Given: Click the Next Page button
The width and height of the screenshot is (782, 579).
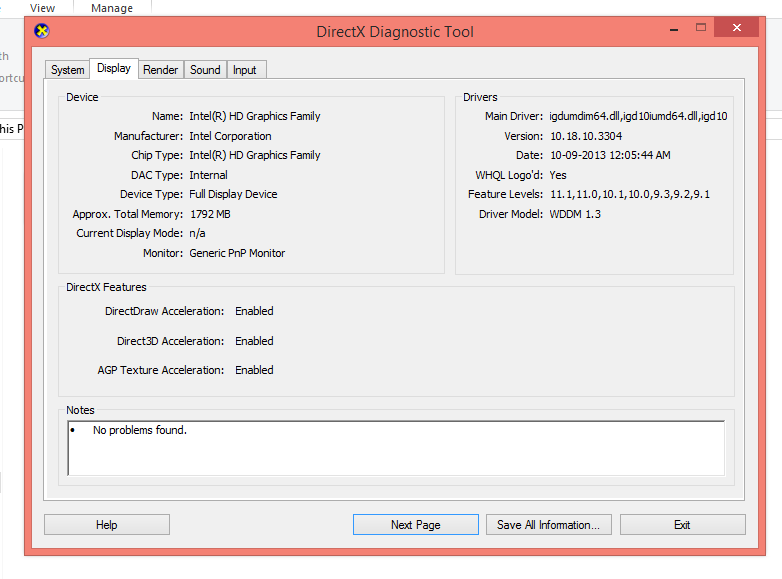Looking at the screenshot, I should [415, 525].
